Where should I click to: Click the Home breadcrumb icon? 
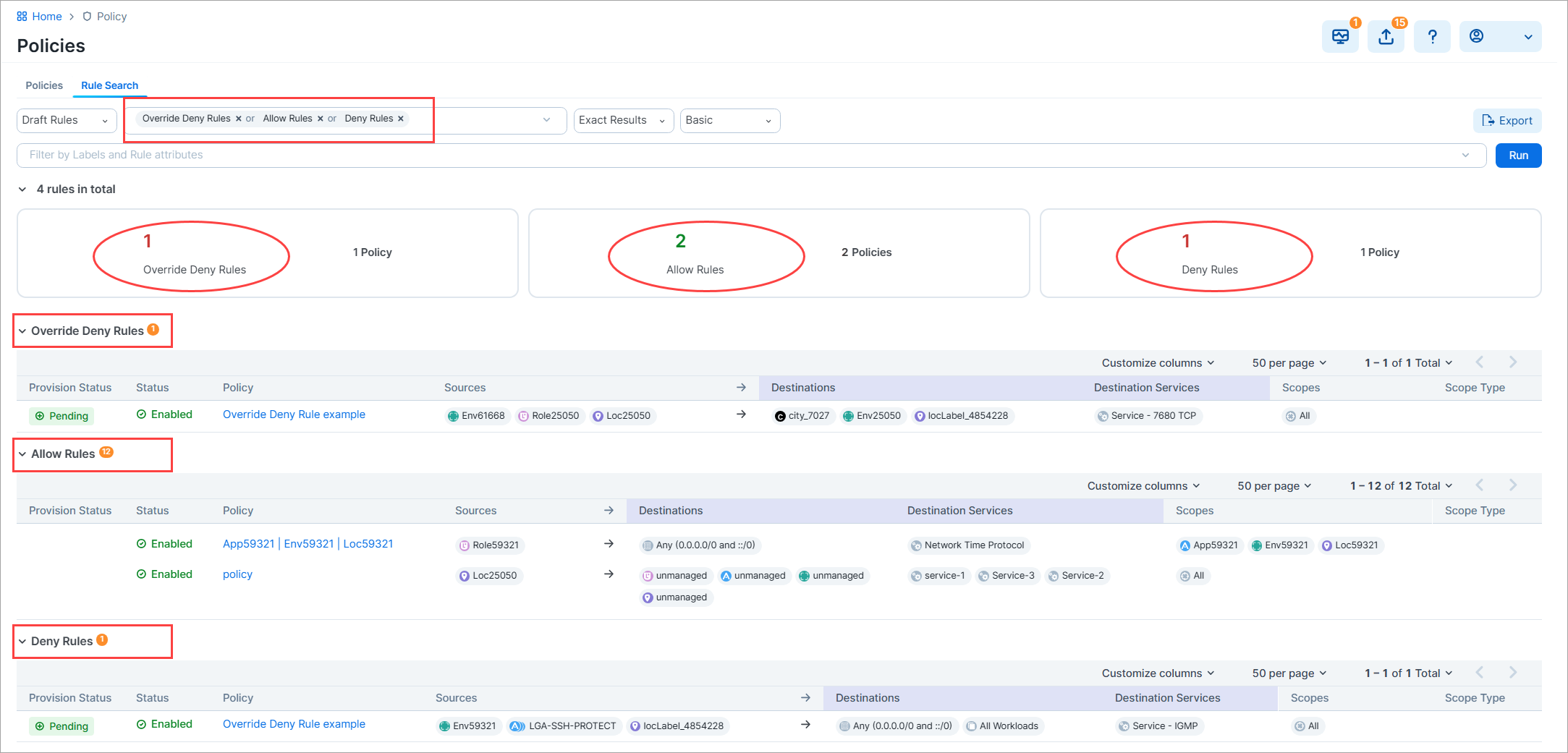[x=22, y=16]
